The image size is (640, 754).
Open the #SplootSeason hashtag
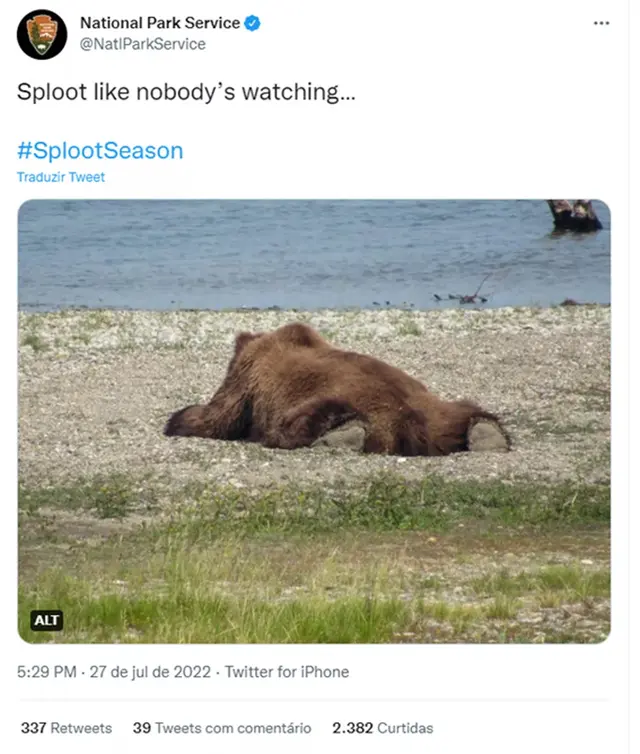point(100,151)
